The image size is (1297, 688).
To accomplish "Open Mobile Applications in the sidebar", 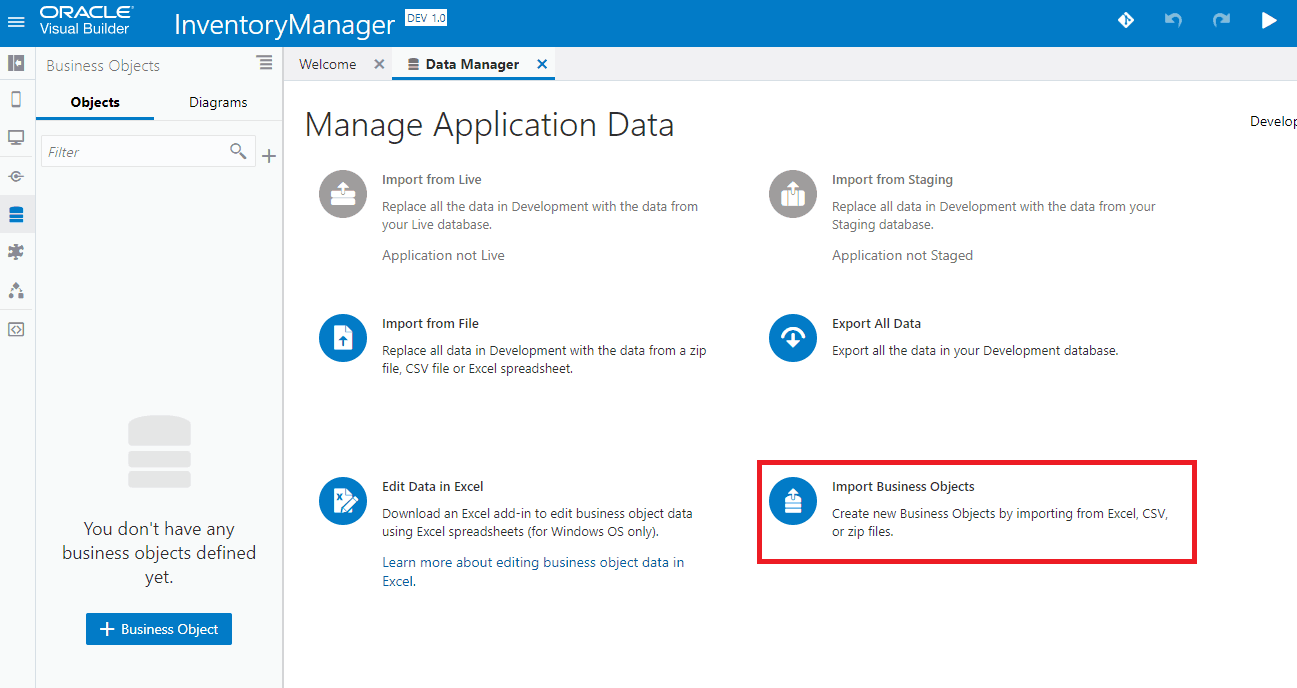I will pyautogui.click(x=16, y=99).
